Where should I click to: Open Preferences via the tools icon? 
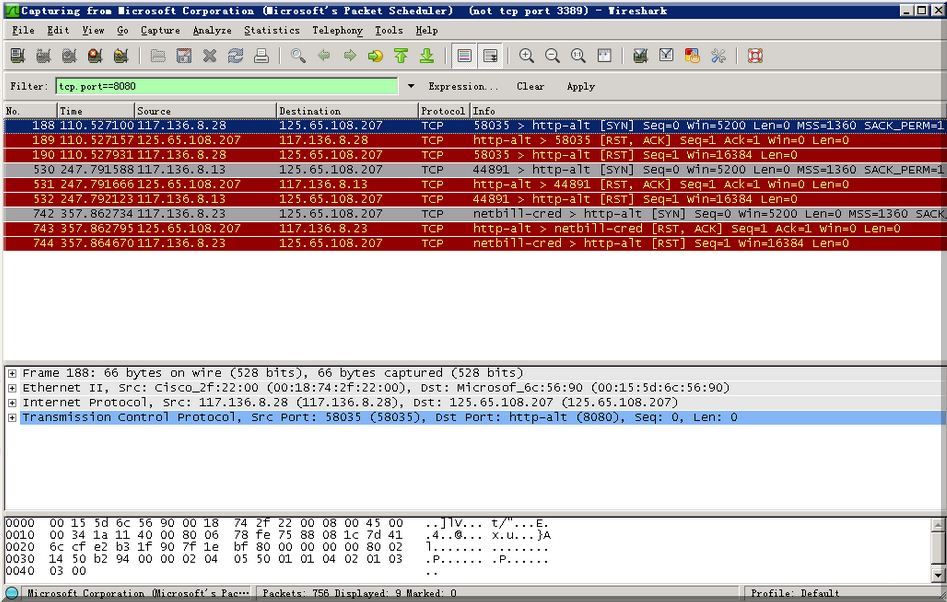718,56
